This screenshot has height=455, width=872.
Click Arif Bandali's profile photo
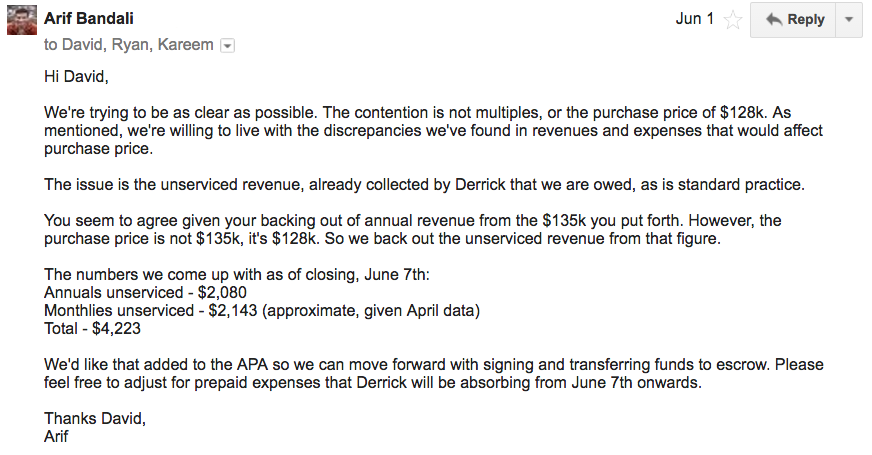coord(22,19)
